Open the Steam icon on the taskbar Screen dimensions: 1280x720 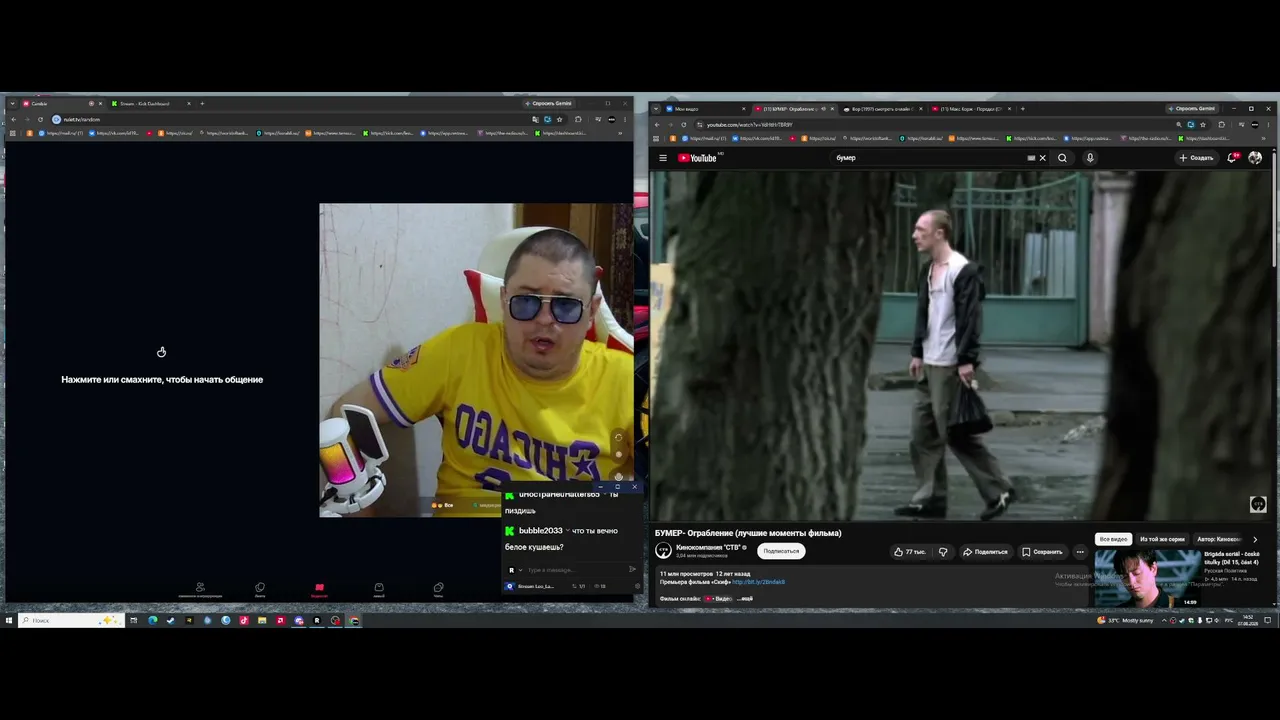[170, 620]
